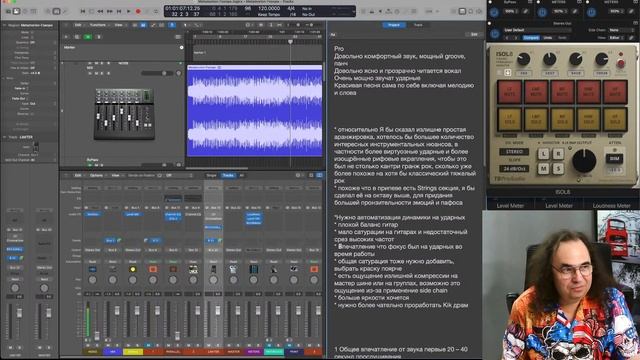Toggle power on second top plugin window

click(x=542, y=12)
